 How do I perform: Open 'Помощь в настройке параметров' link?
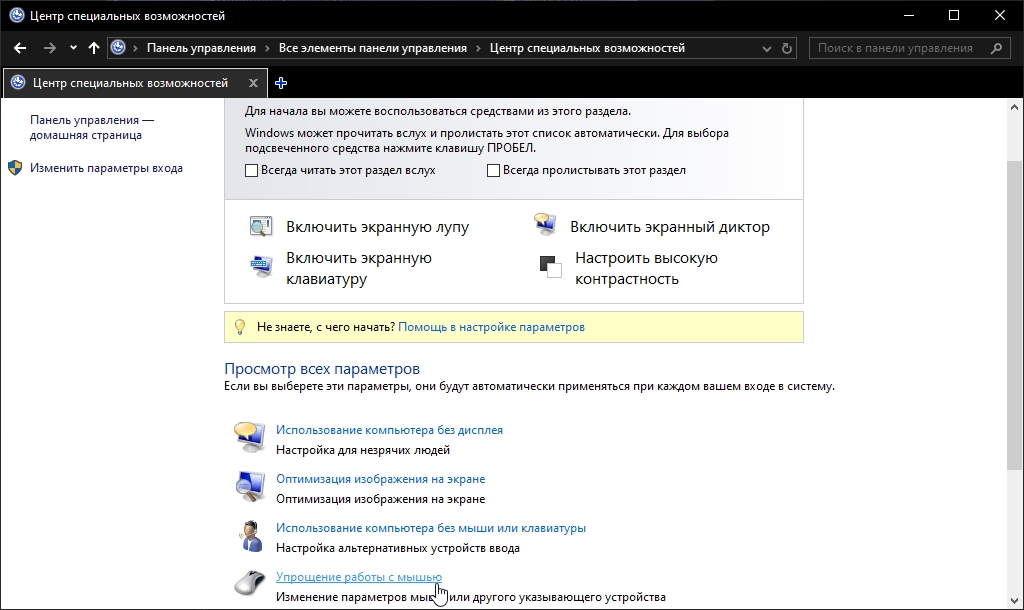click(491, 327)
